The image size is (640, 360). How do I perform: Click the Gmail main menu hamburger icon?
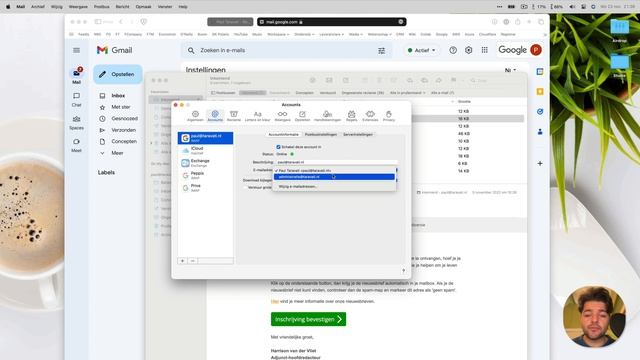pos(76,50)
